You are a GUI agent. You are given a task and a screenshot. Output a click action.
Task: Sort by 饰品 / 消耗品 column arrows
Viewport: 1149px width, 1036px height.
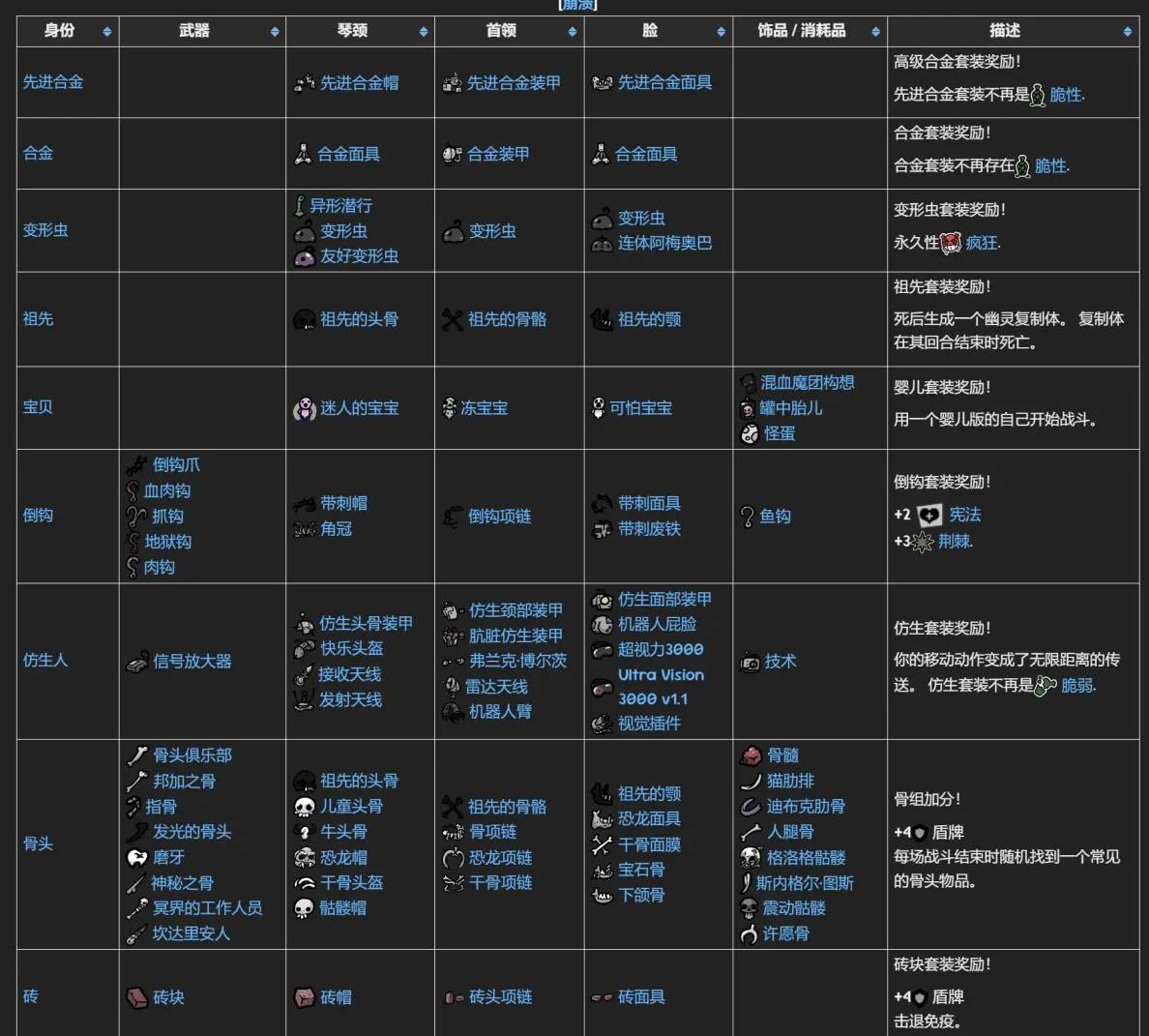(x=875, y=32)
